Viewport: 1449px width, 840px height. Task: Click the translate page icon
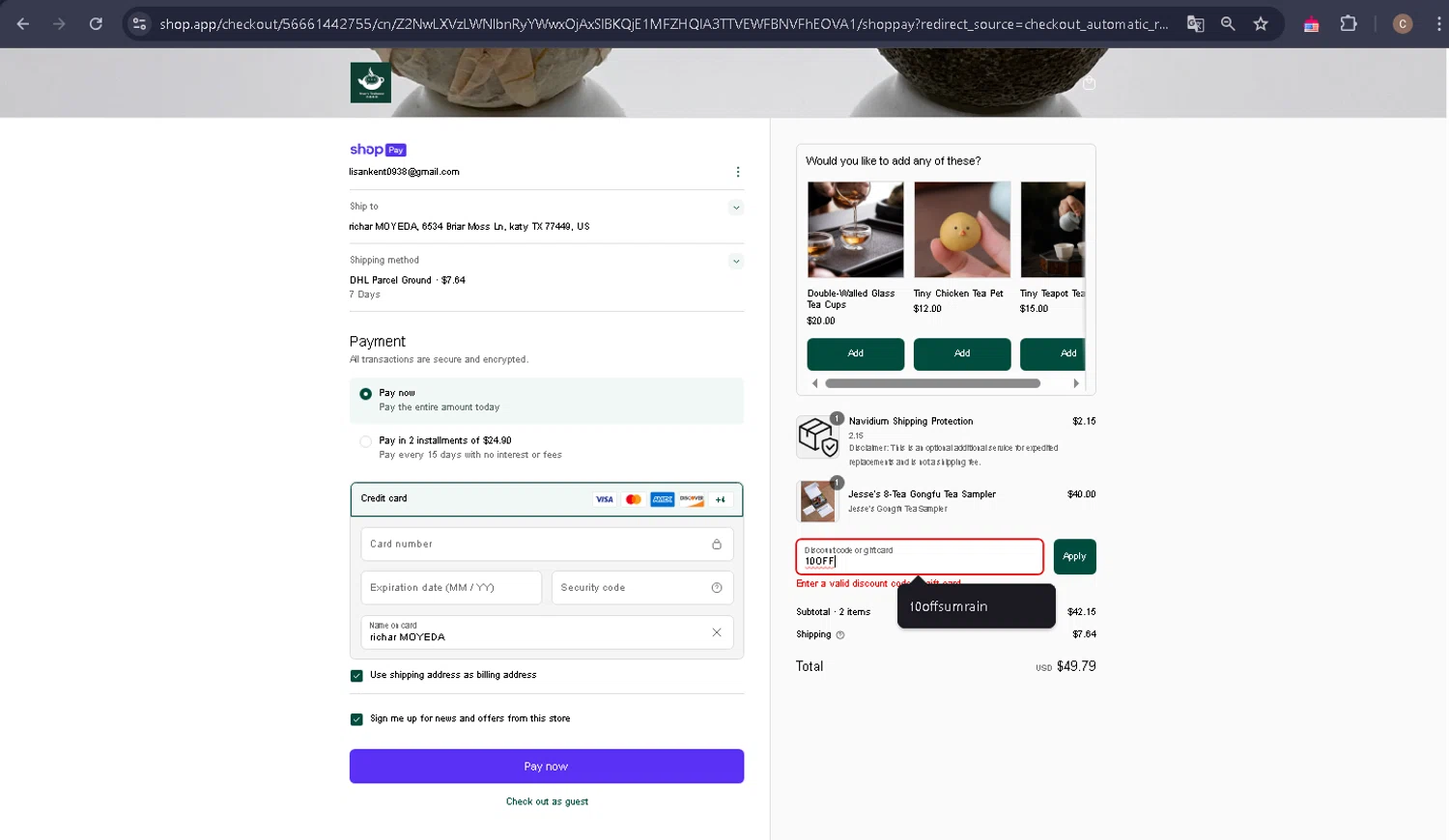(1195, 24)
